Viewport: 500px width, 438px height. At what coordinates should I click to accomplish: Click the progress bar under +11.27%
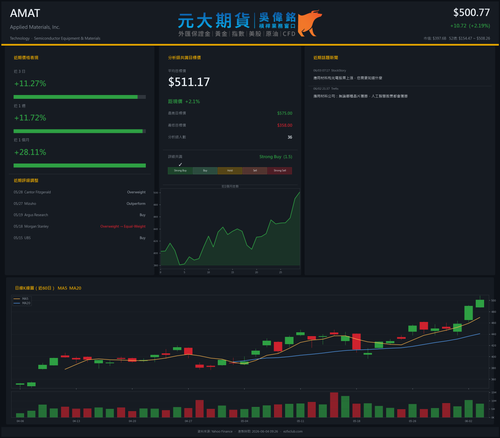80,97
